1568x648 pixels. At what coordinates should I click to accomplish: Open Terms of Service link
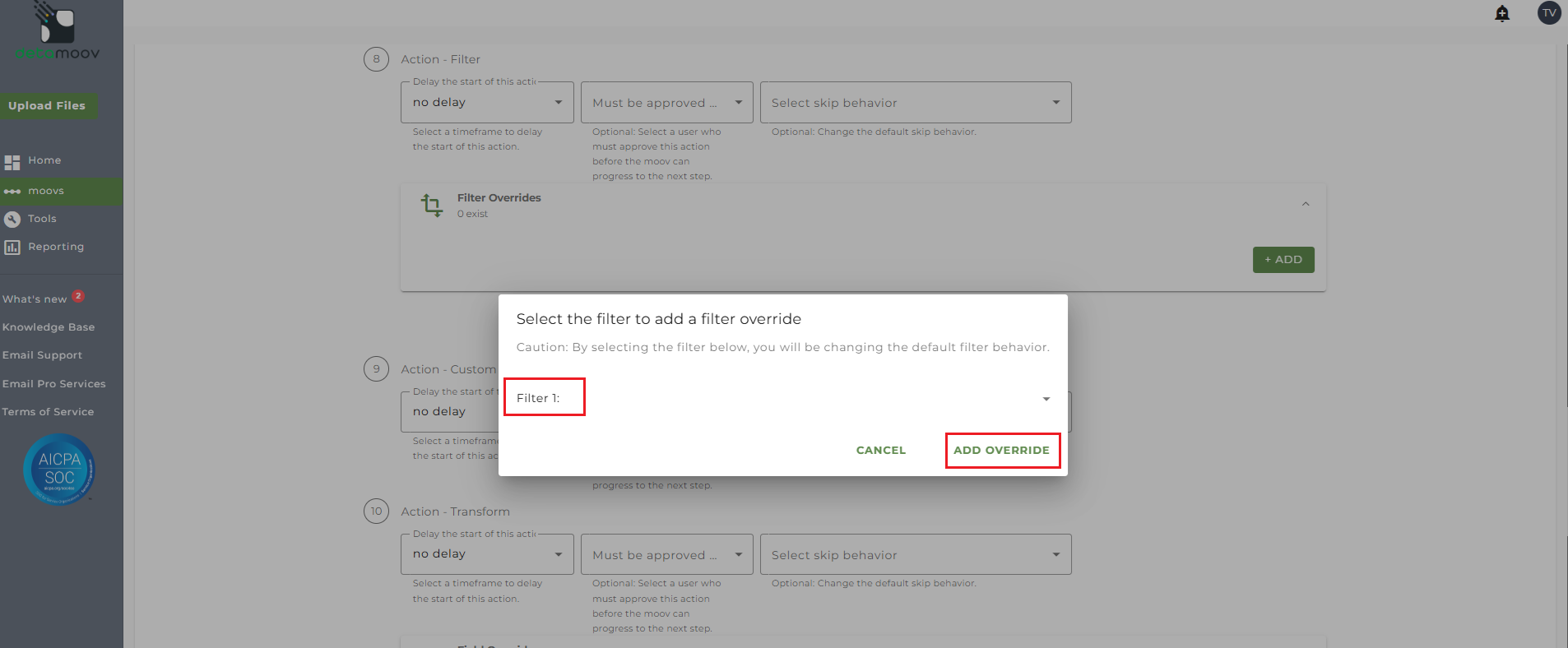pos(48,412)
